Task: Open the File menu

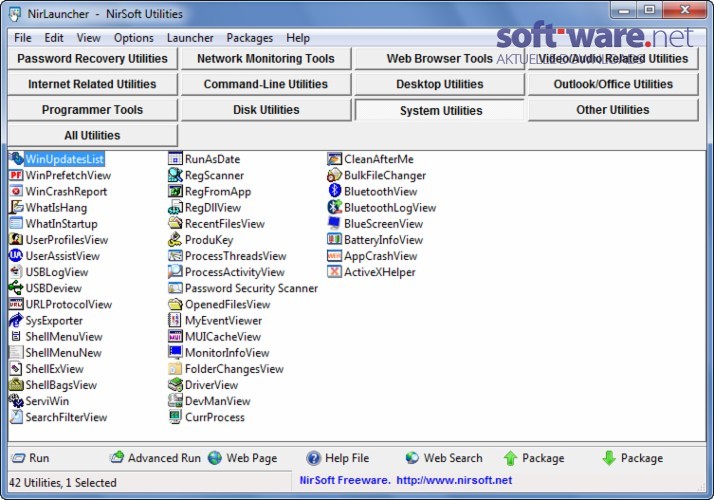Action: [23, 38]
